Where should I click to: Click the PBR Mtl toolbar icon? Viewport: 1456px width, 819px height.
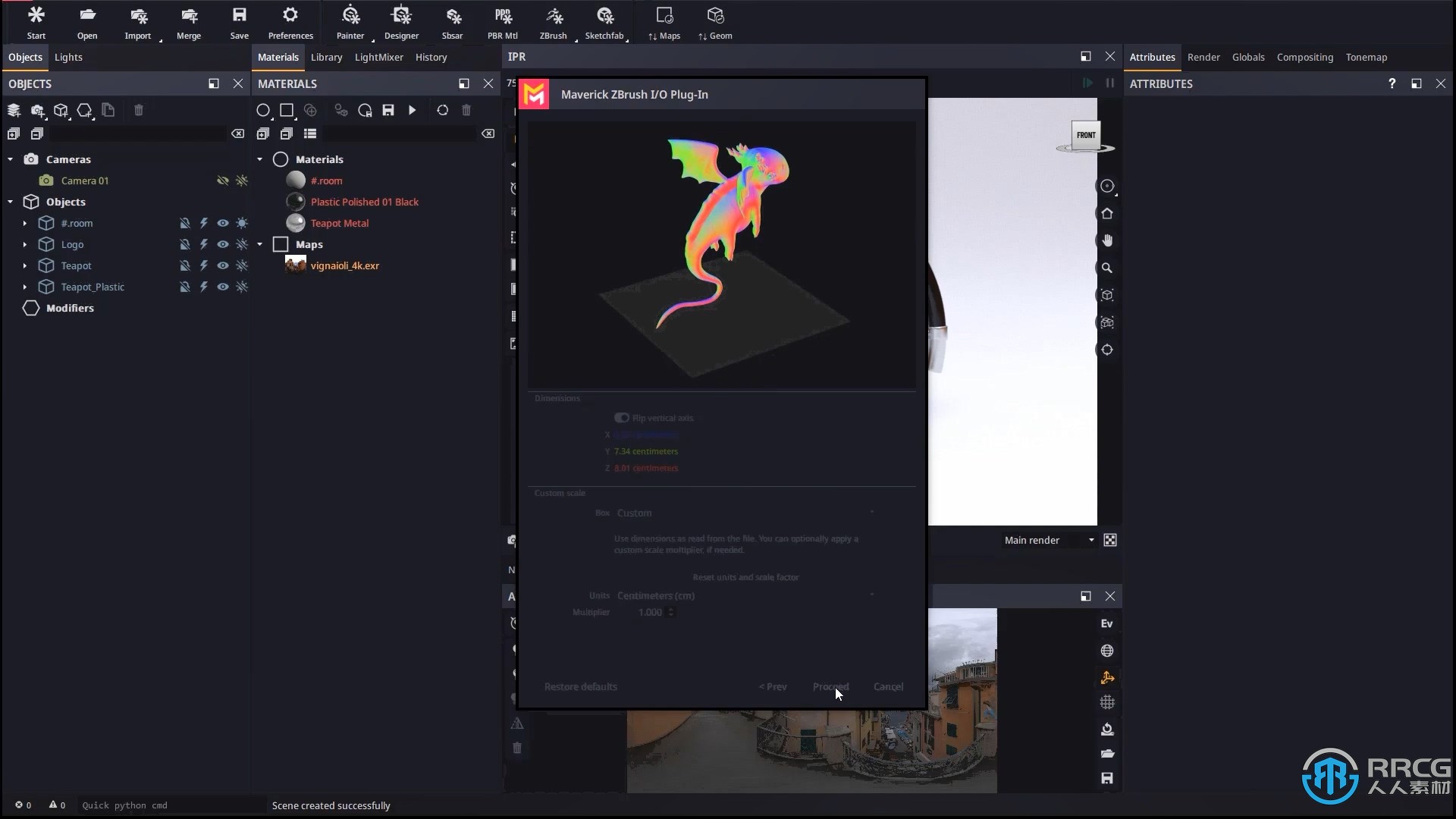[503, 22]
